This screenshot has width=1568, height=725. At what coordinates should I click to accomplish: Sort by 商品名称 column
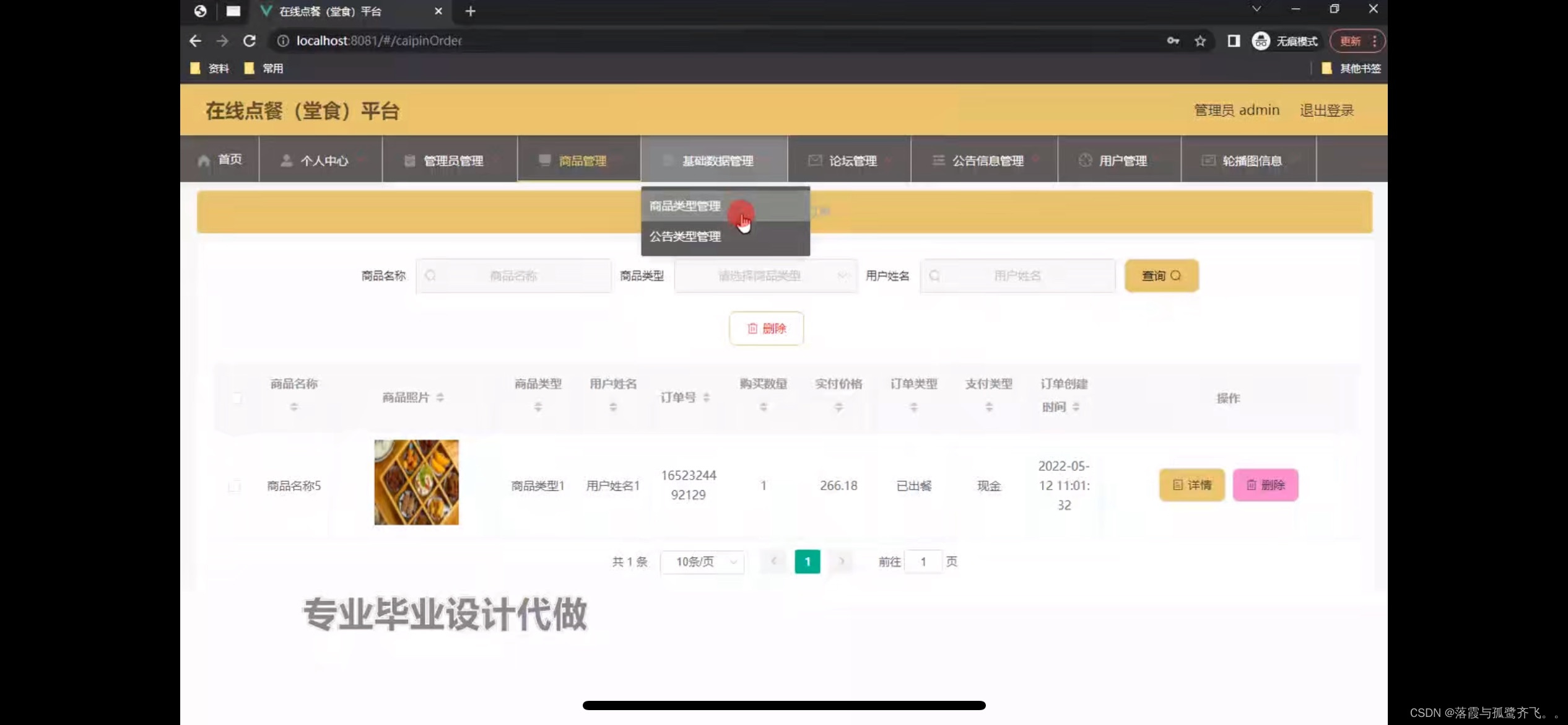294,406
